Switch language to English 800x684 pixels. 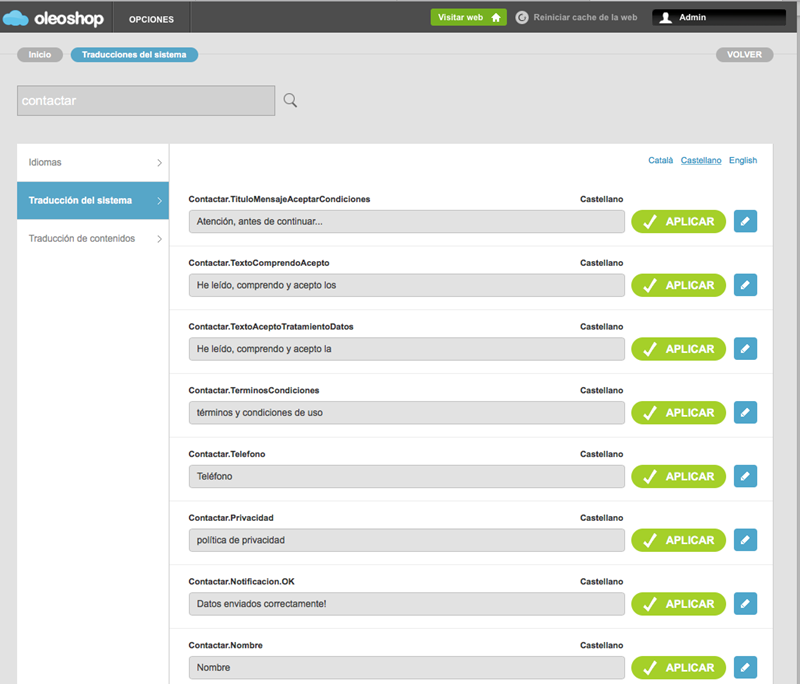[743, 160]
